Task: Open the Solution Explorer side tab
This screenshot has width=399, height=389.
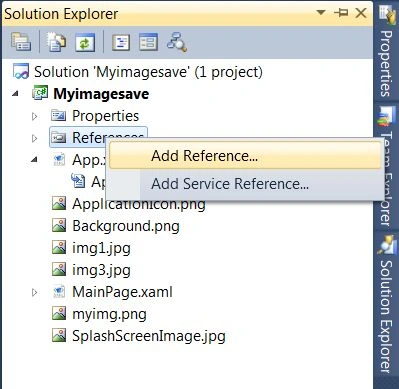Action: click(386, 304)
